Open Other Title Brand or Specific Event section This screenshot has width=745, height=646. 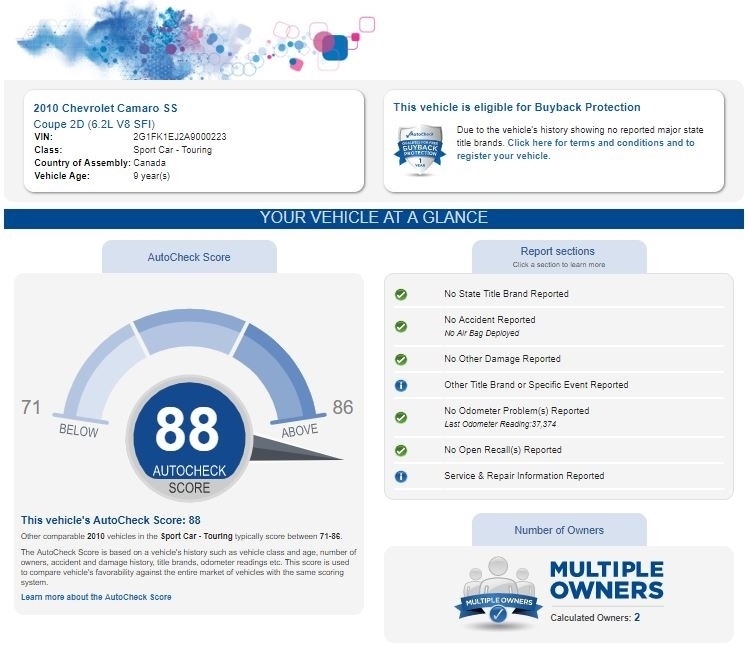(x=536, y=385)
